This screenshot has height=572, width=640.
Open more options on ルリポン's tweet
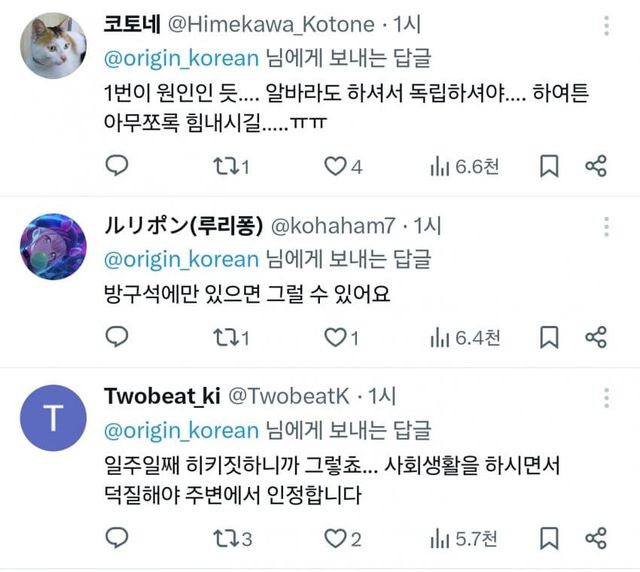click(x=608, y=227)
